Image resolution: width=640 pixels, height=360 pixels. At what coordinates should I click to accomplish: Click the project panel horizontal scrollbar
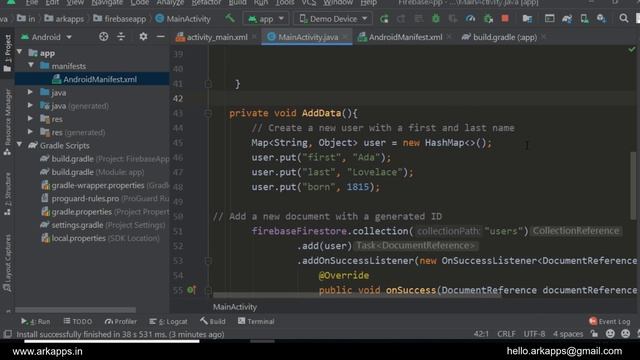tap(76, 310)
